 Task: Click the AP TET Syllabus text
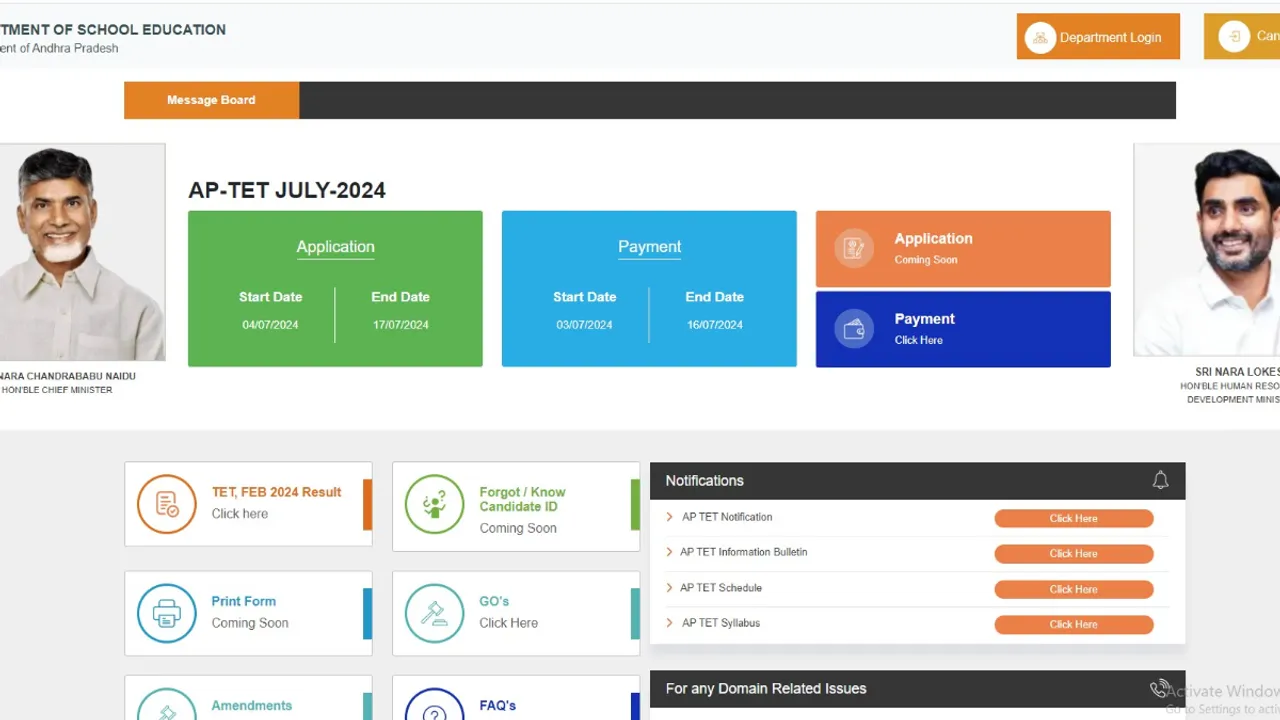[x=721, y=623]
